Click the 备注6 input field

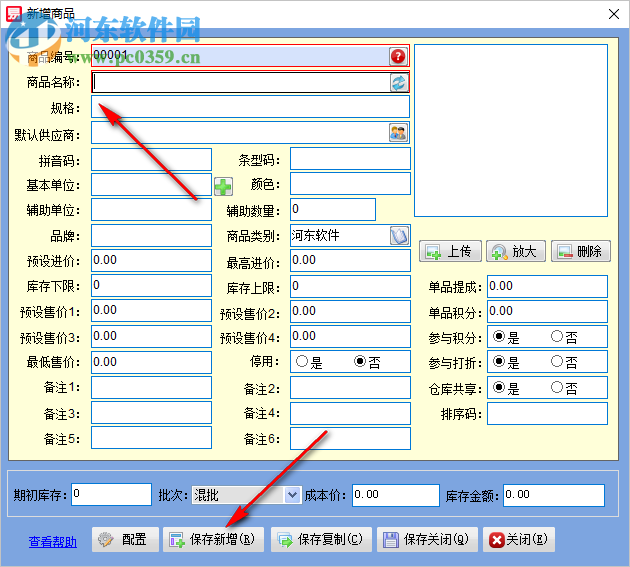pos(350,438)
